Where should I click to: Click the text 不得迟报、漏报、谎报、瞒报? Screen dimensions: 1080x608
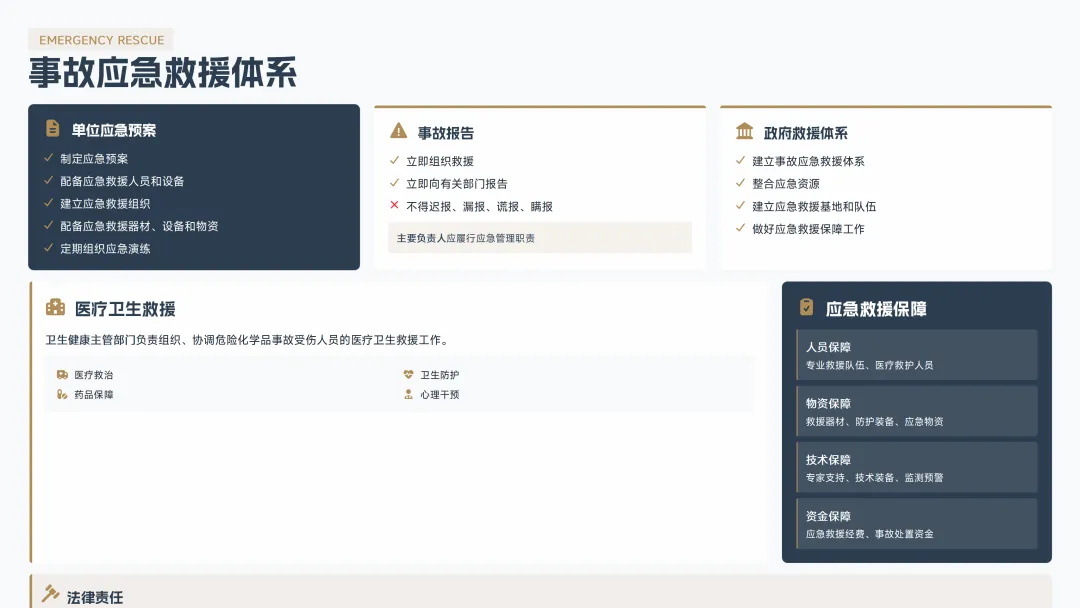(x=479, y=207)
